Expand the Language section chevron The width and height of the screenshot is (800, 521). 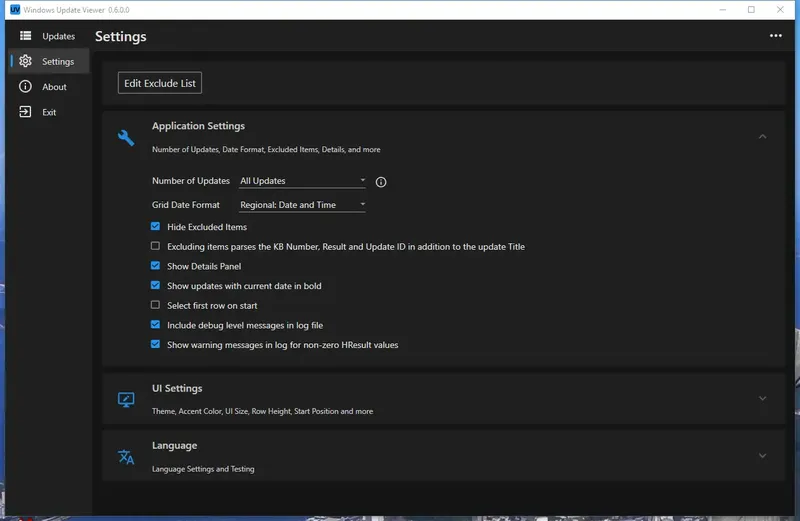point(762,456)
